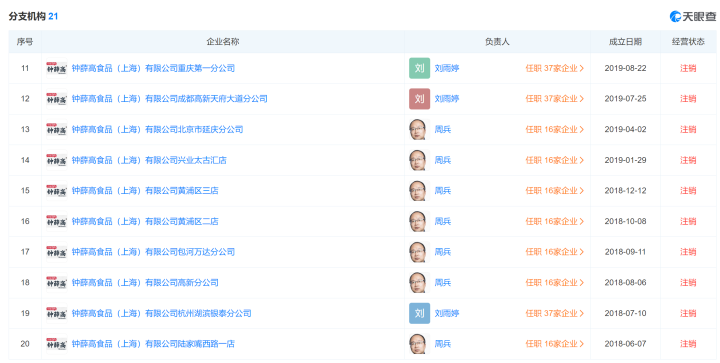Open 成都高新天府大道分公司 company link
Screen dimensions: 720x363
(x=169, y=99)
